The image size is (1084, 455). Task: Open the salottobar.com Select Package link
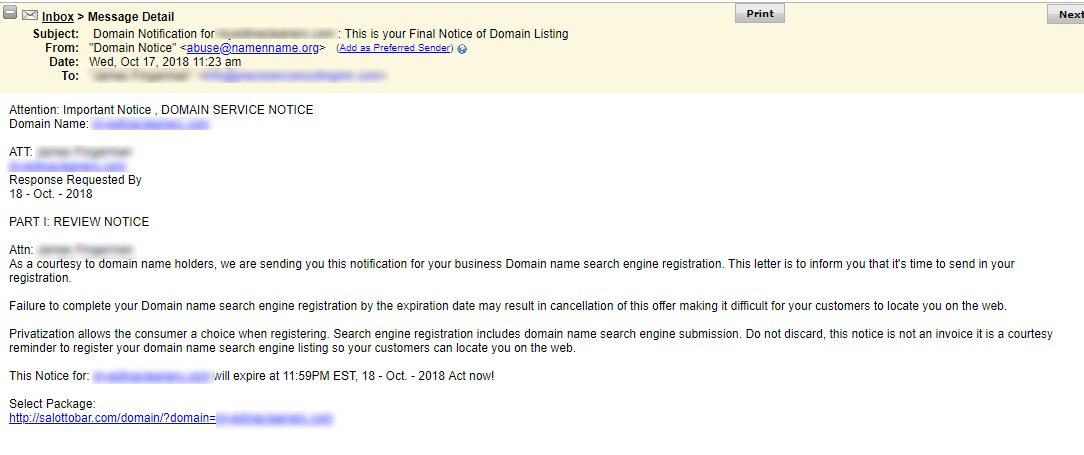point(171,418)
